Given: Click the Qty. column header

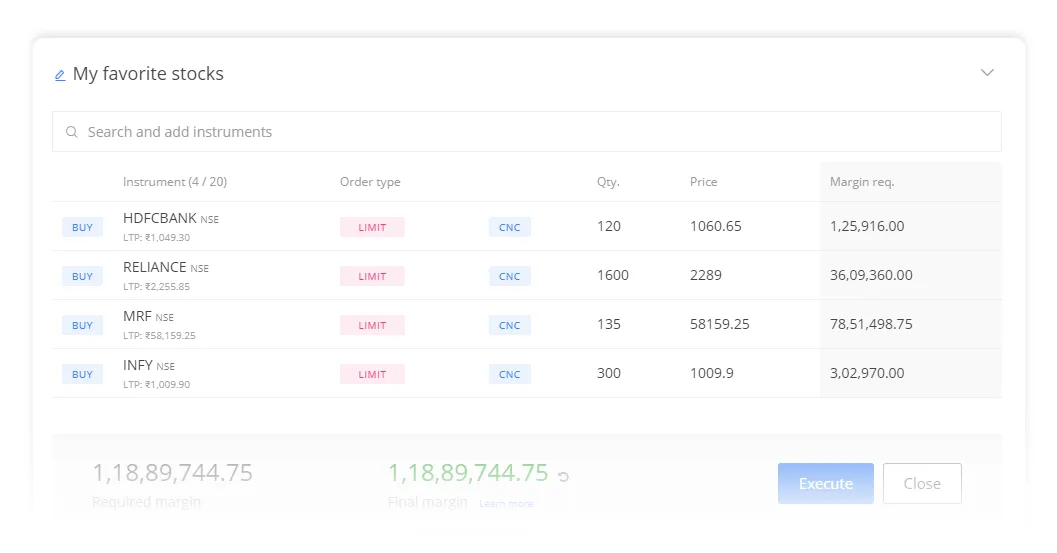Looking at the screenshot, I should pyautogui.click(x=608, y=182).
